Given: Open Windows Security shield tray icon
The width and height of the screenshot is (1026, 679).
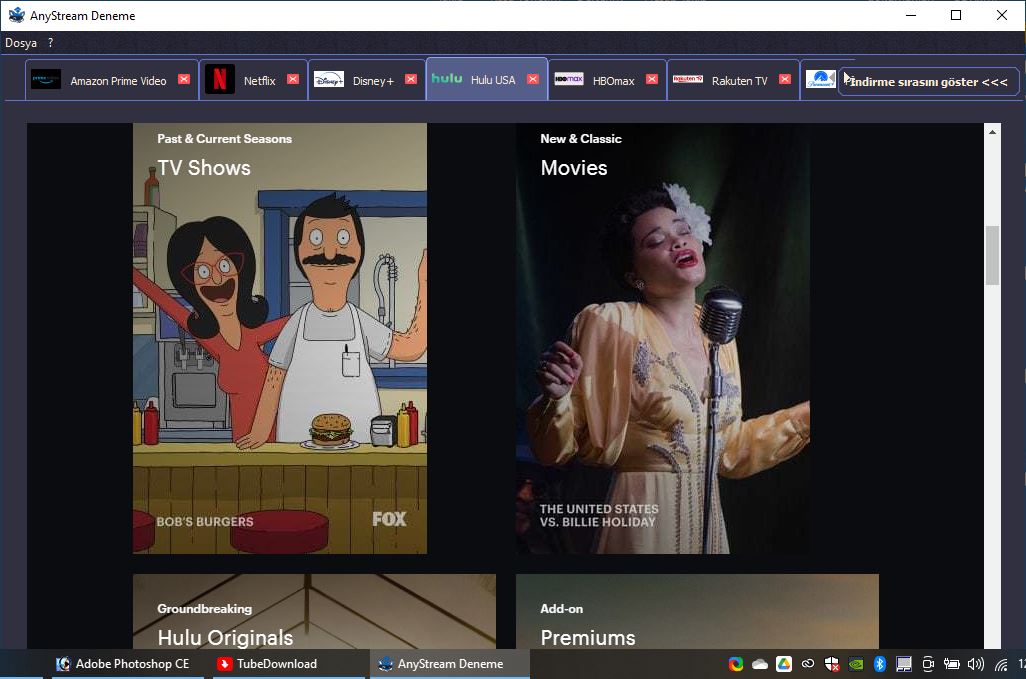Looking at the screenshot, I should [831, 664].
